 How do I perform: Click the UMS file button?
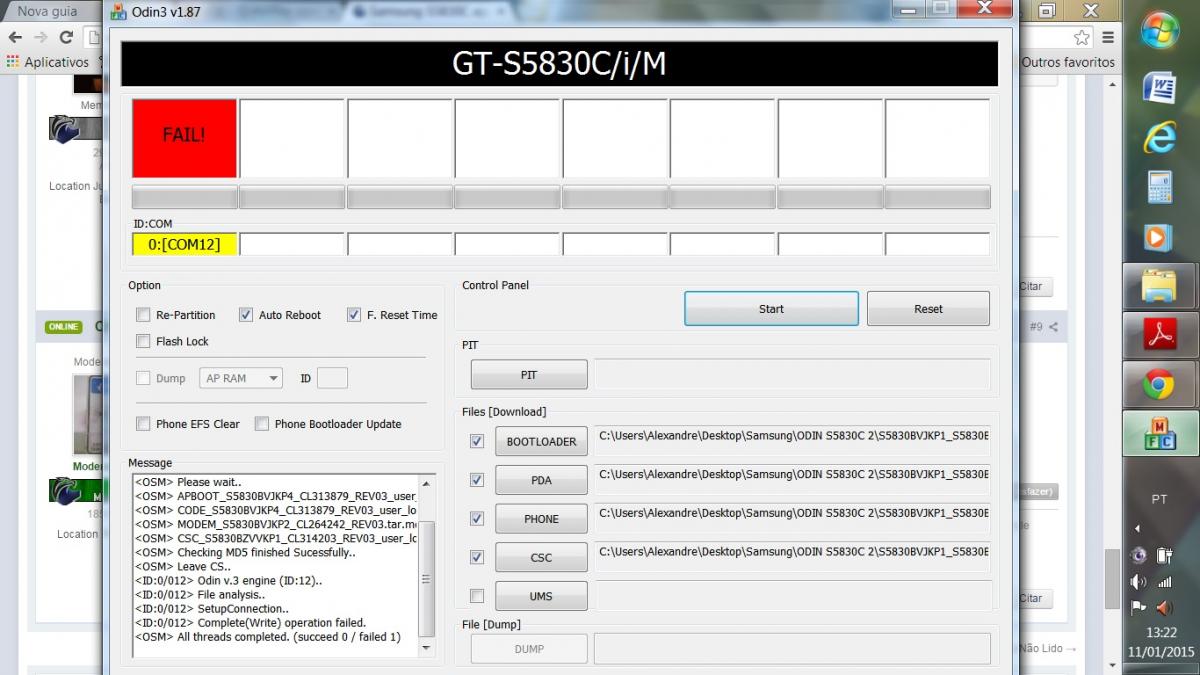[541, 596]
